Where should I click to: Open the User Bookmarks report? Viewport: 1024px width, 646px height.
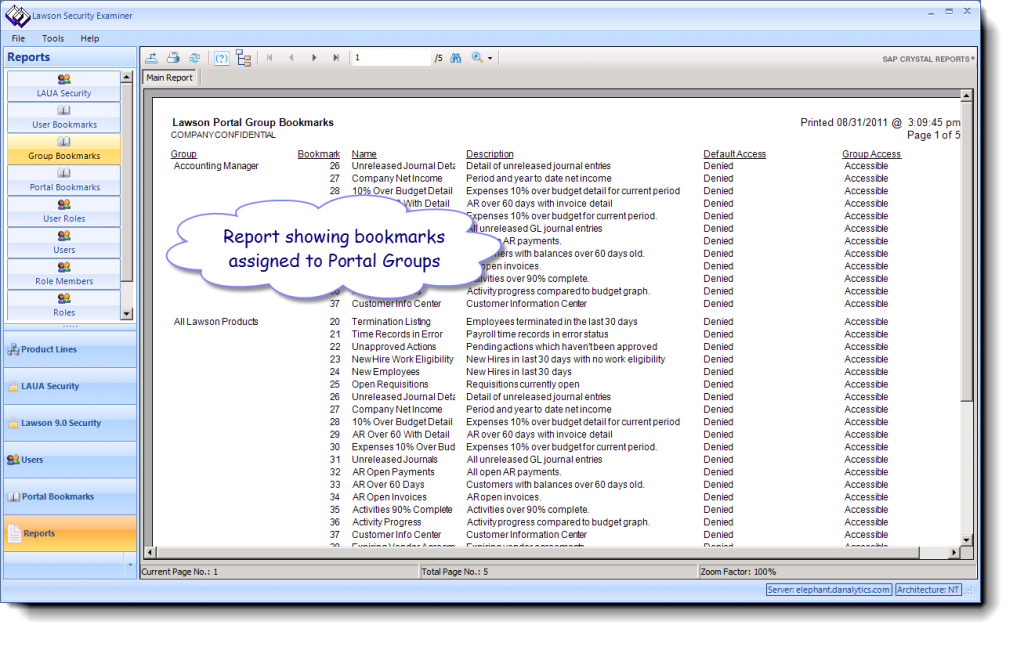point(64,117)
